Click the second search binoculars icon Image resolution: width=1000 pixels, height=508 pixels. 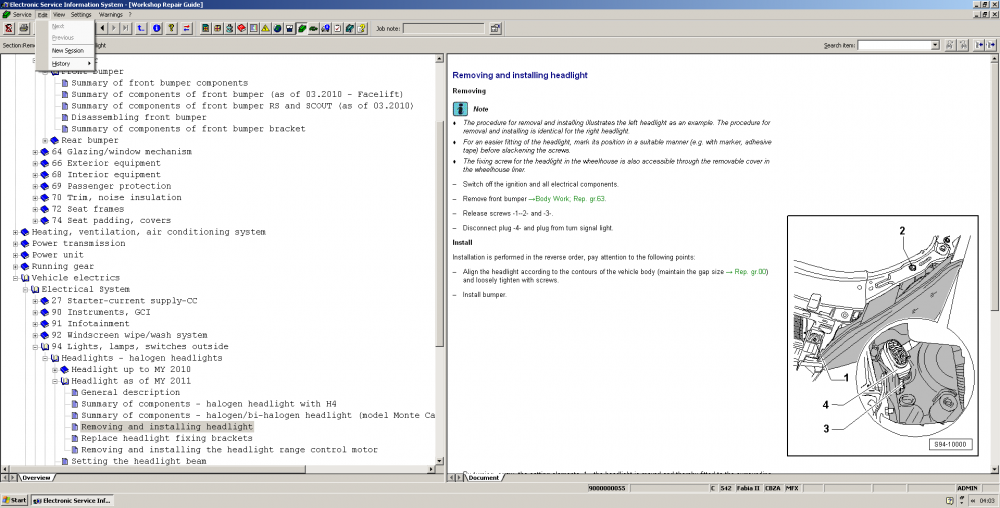coord(963,45)
